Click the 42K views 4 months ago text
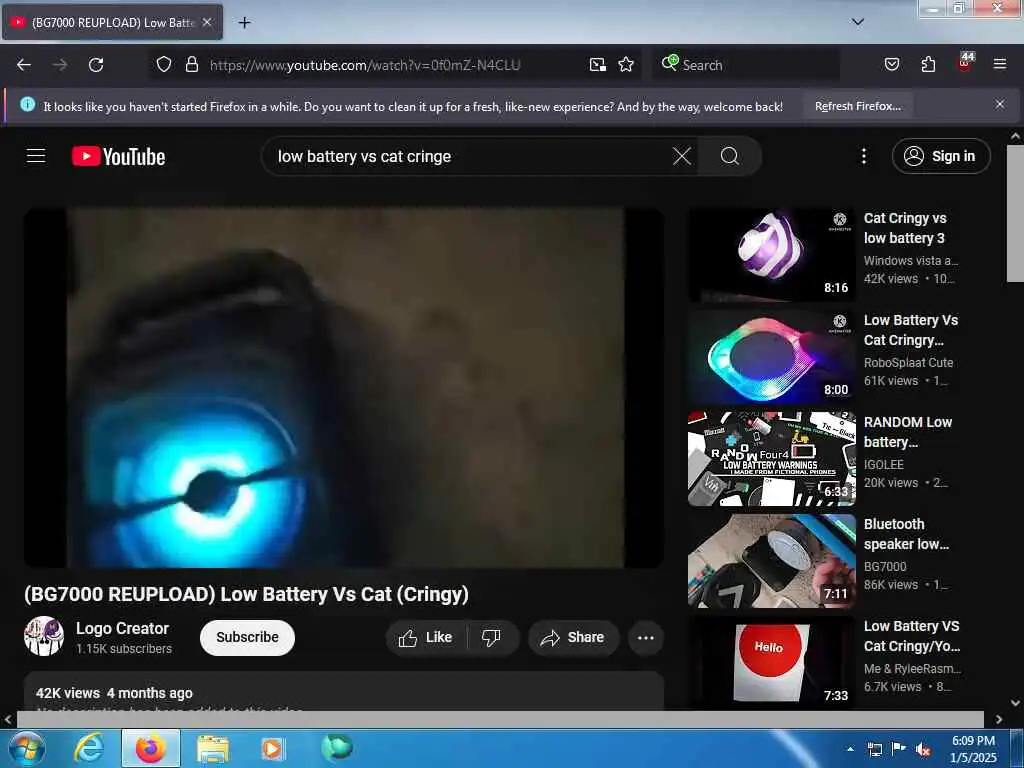Image resolution: width=1024 pixels, height=768 pixels. 114,693
